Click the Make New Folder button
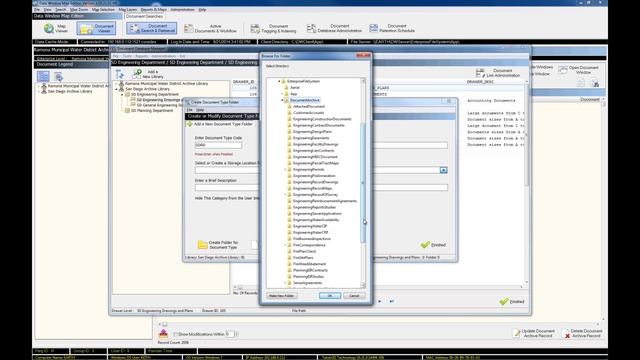Screen dimensions: 640x360 click(x=282, y=296)
